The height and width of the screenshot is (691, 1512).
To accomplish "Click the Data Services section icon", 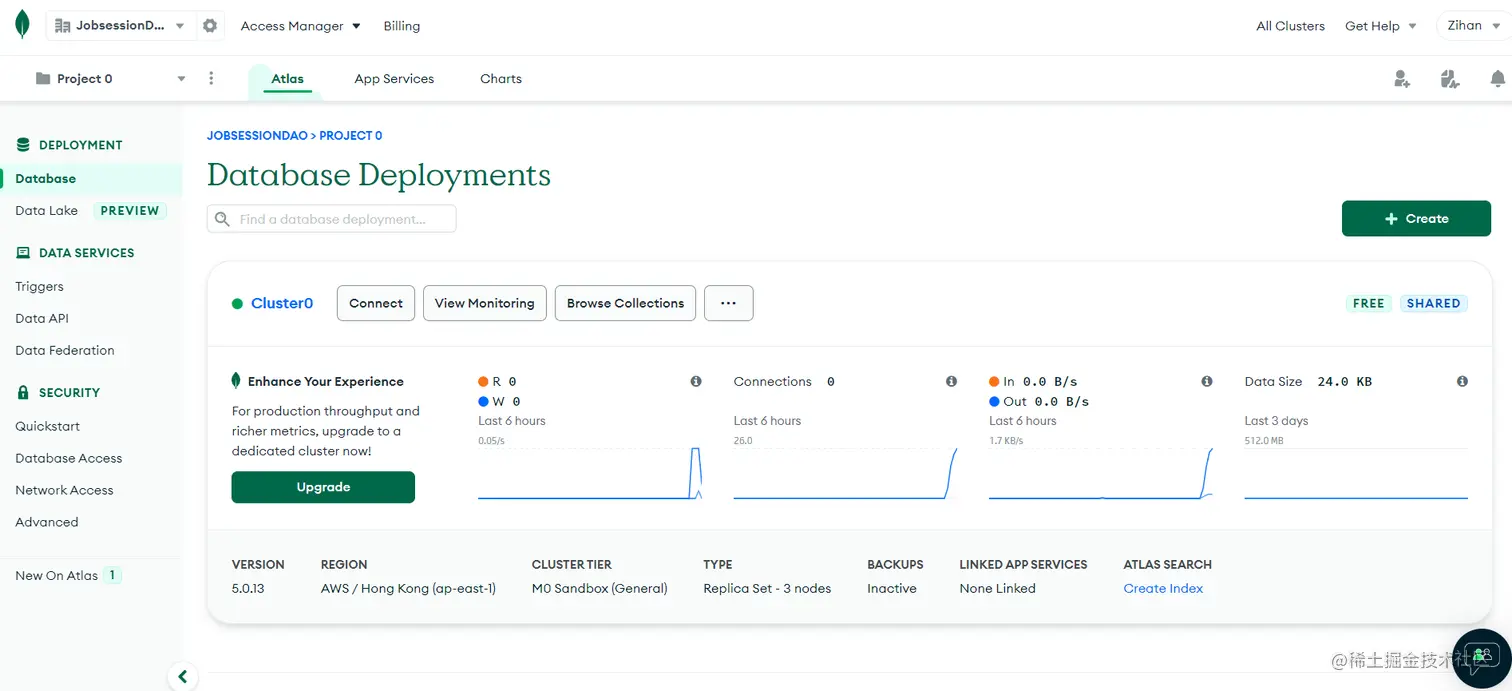I will pos(23,253).
